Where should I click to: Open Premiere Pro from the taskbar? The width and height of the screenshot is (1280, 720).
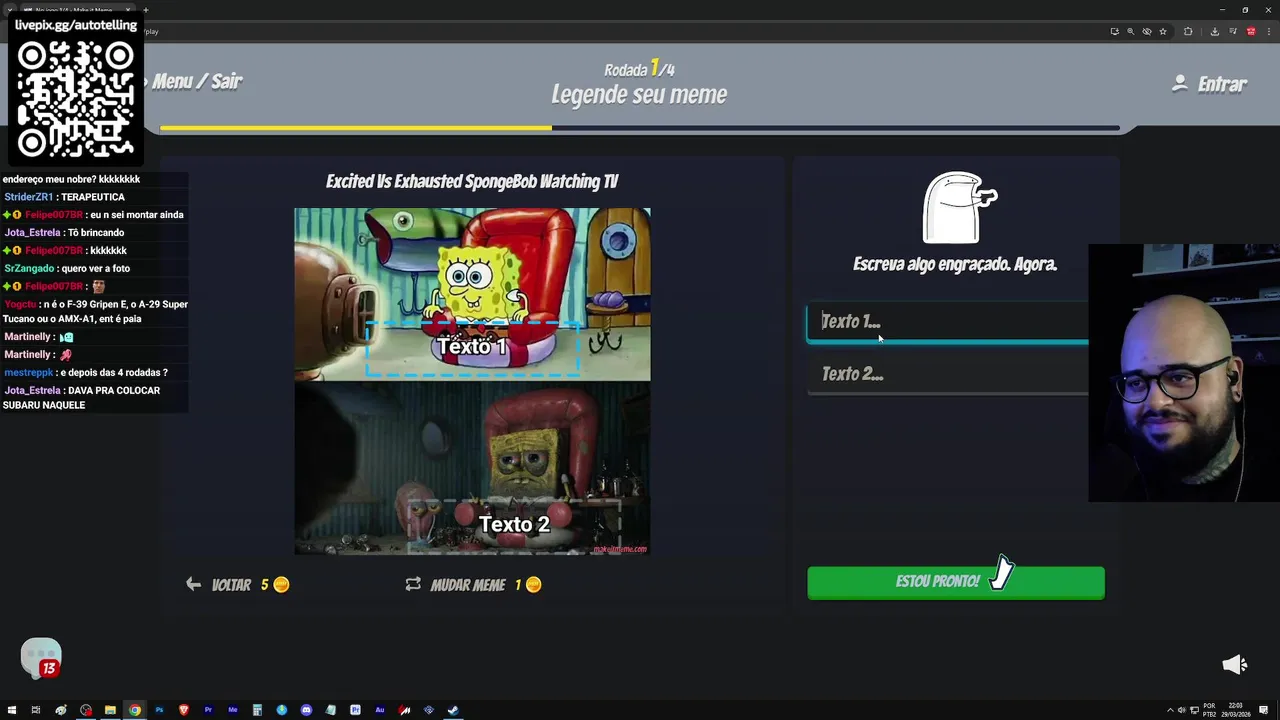click(208, 710)
